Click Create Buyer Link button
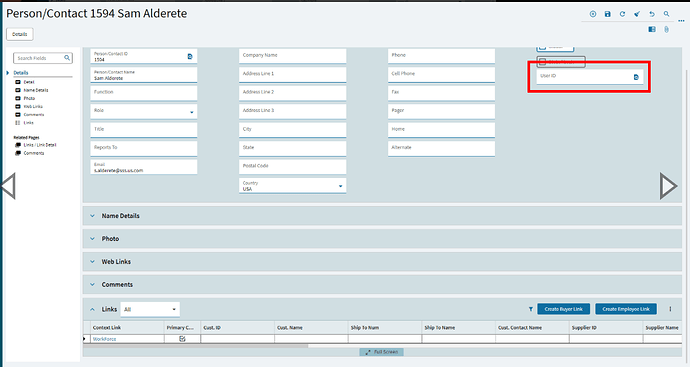This screenshot has width=690, height=367. point(564,309)
